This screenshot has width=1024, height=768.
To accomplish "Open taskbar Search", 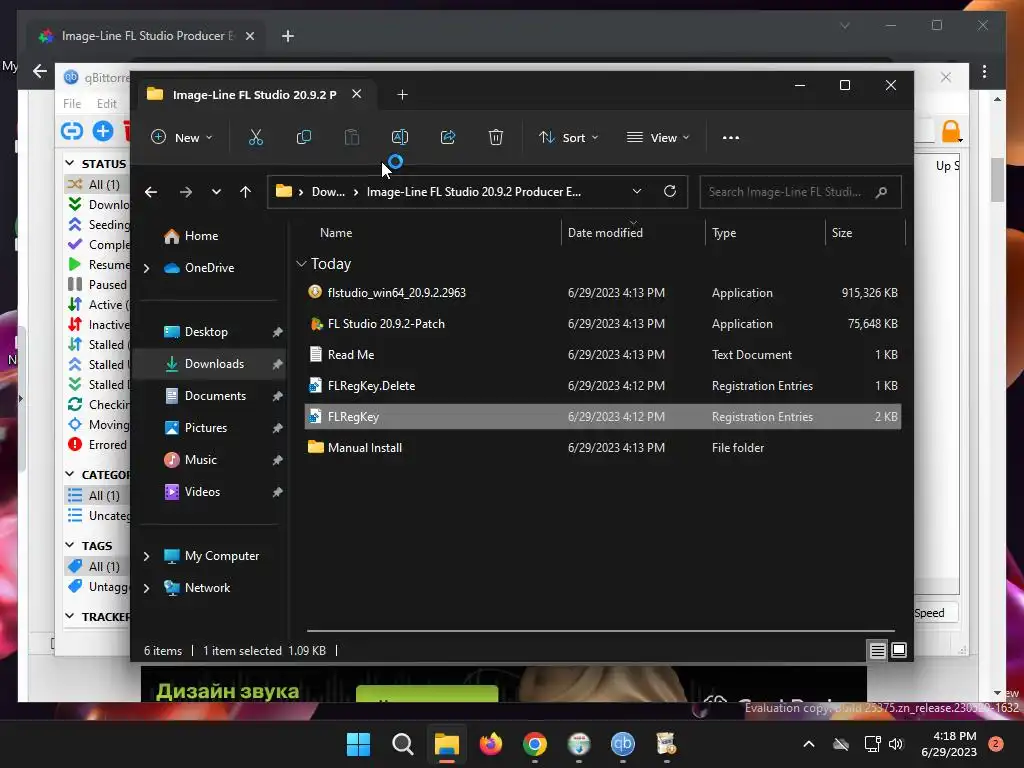I will pyautogui.click(x=402, y=744).
